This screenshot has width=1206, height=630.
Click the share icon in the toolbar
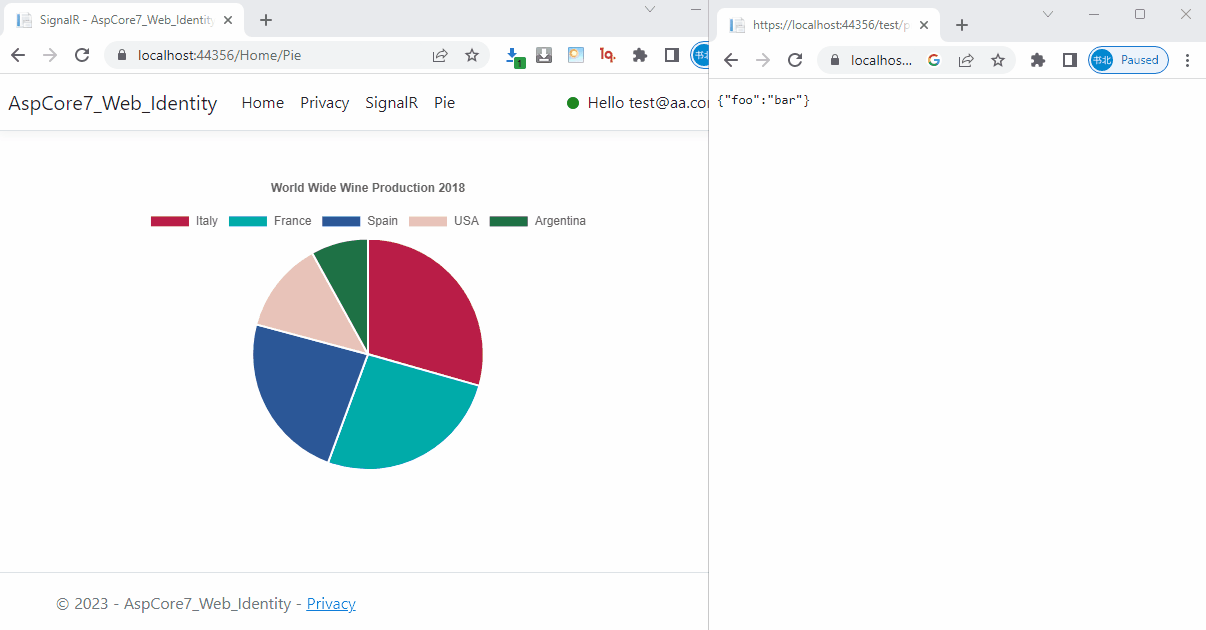(440, 57)
